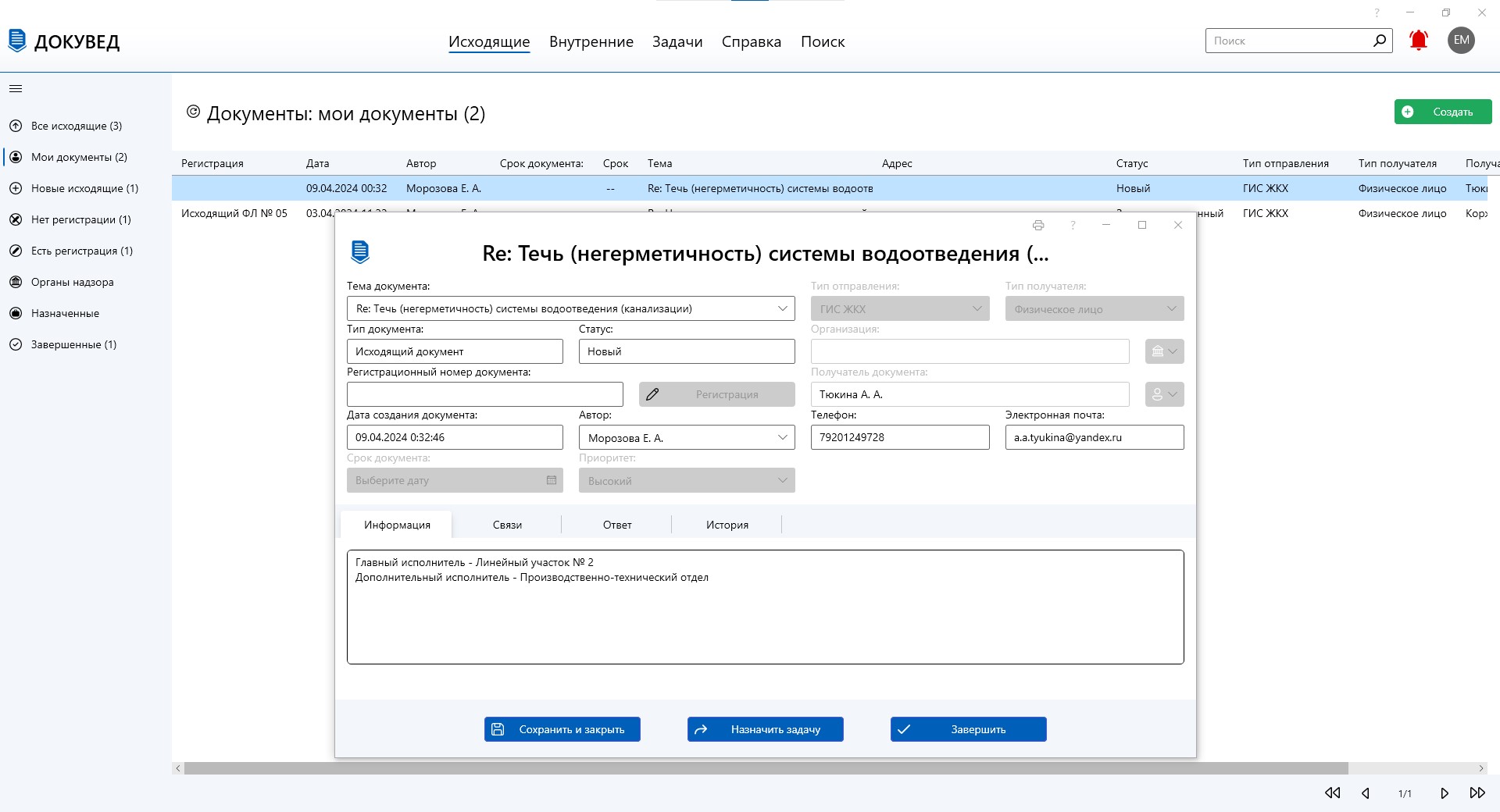Expand the Тема документа dropdown
The image size is (1500, 812).
pyautogui.click(x=782, y=308)
